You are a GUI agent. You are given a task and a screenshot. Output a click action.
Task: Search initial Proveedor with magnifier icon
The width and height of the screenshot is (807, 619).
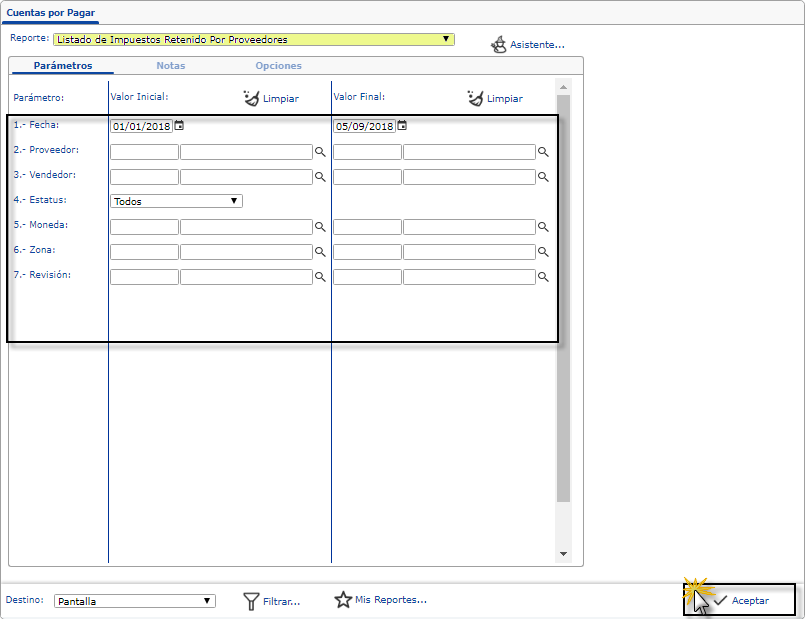click(321, 152)
